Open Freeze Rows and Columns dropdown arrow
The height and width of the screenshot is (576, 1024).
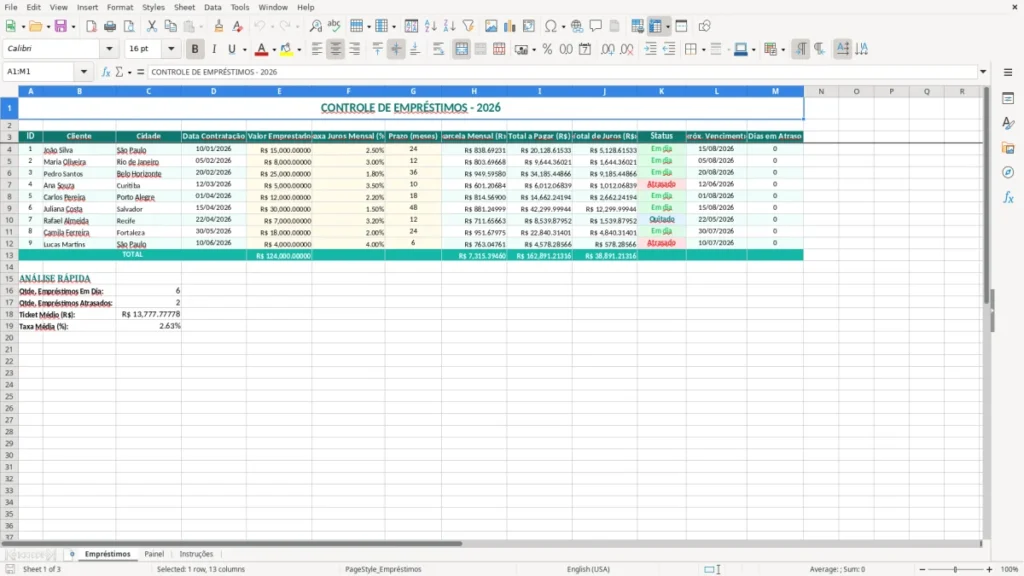tap(667, 27)
